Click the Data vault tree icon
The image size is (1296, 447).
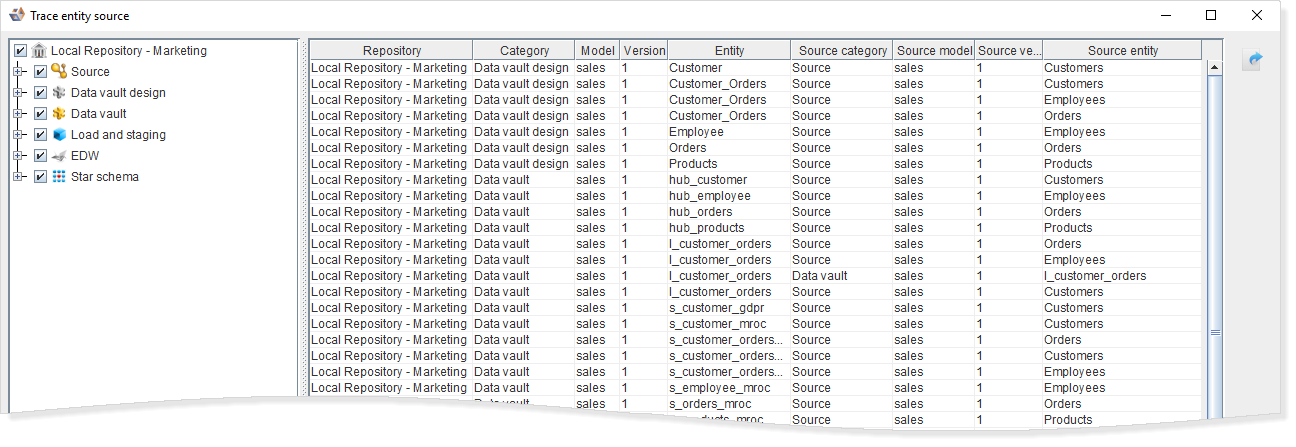click(x=59, y=114)
